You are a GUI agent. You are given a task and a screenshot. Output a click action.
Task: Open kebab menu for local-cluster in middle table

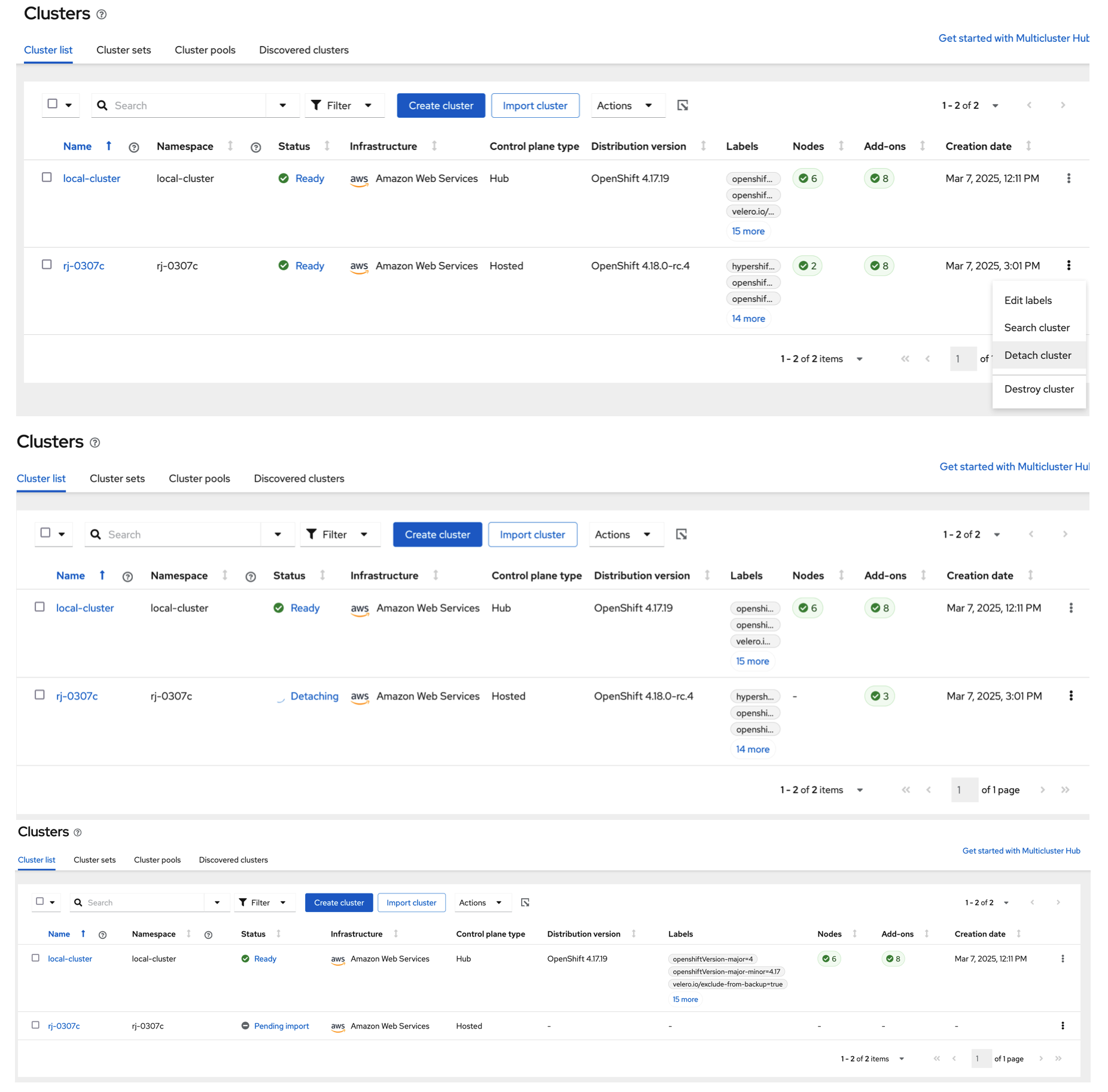[x=1071, y=608]
